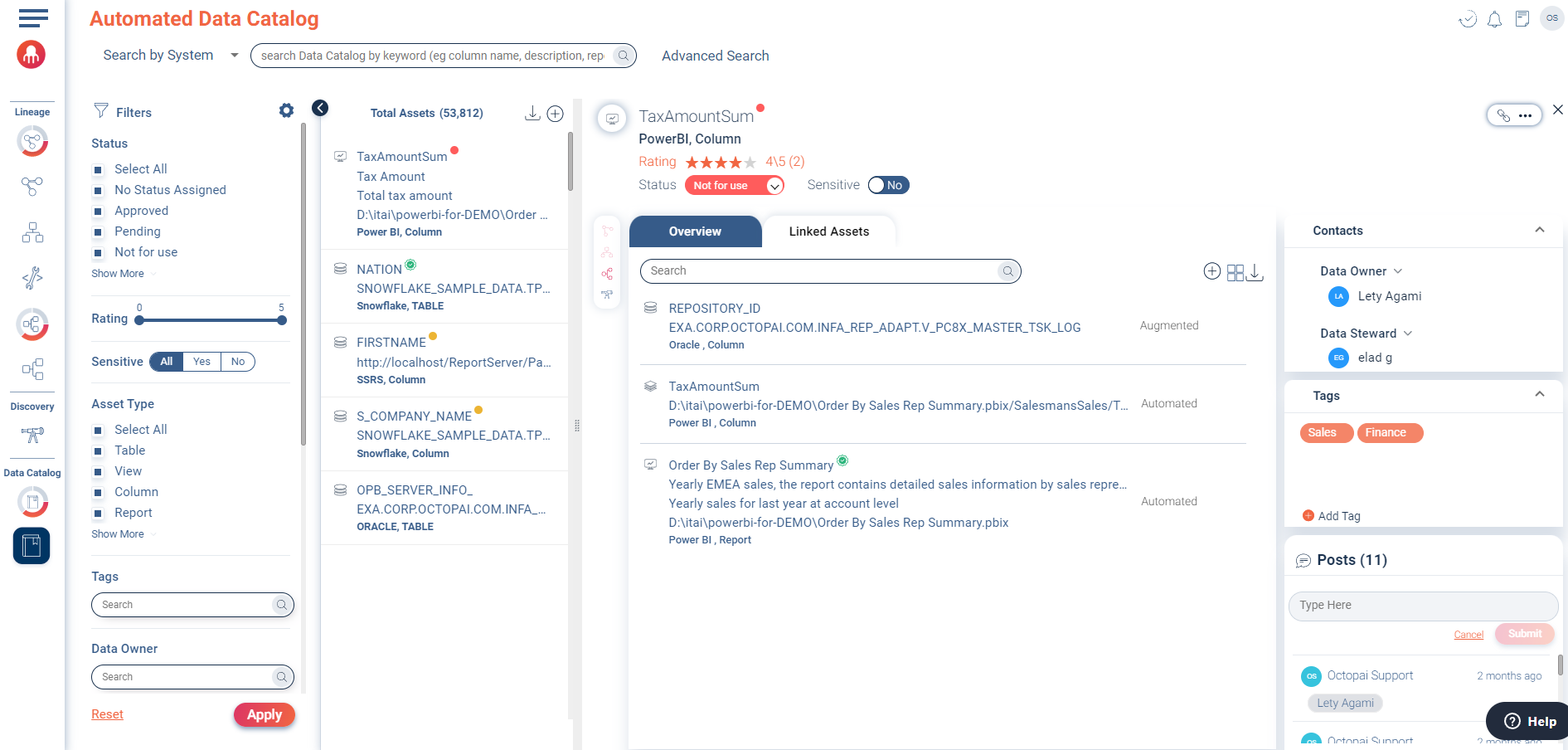This screenshot has width=1568, height=750.
Task: Open the hamburger navigation menu
Action: (x=33, y=17)
